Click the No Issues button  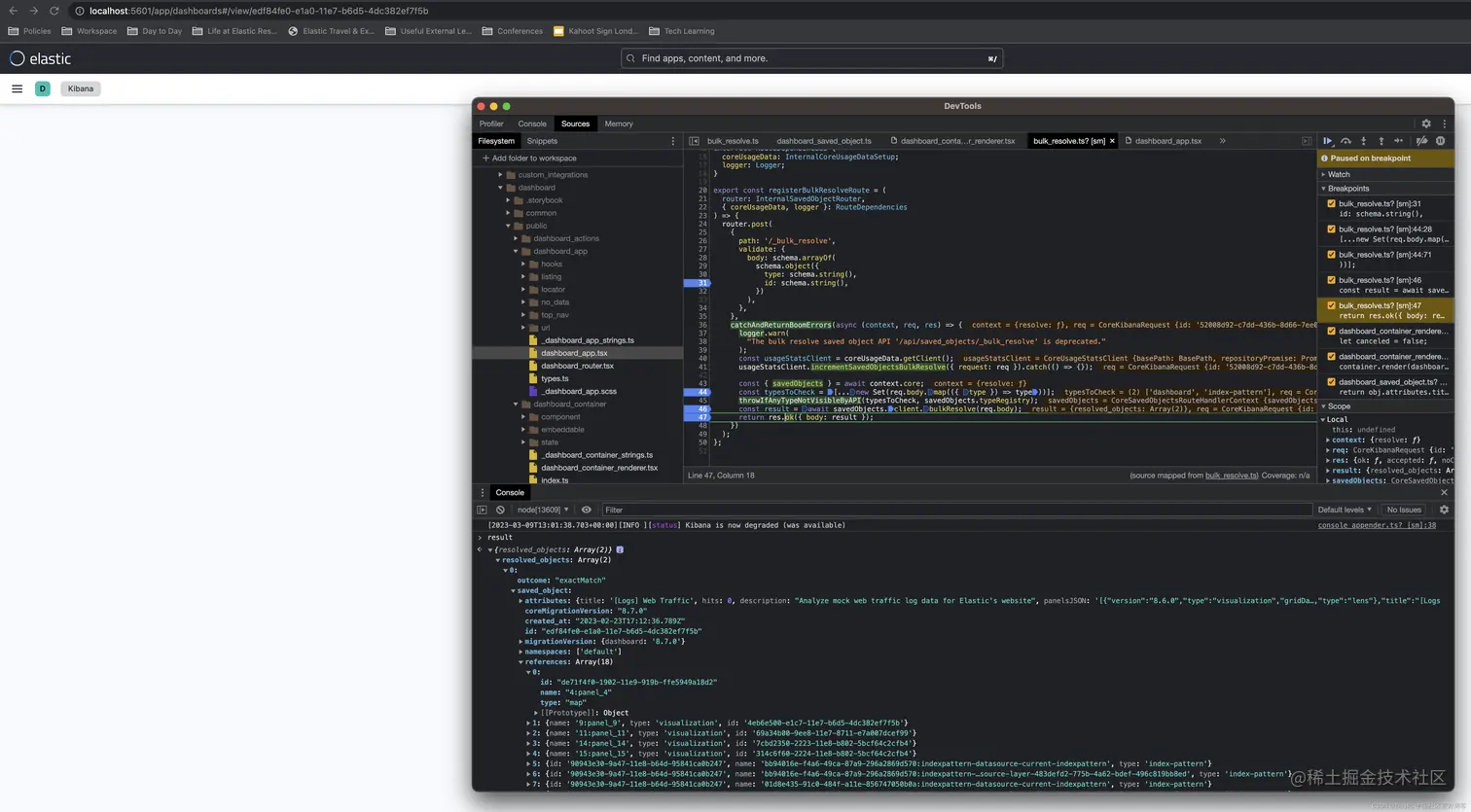point(1404,510)
